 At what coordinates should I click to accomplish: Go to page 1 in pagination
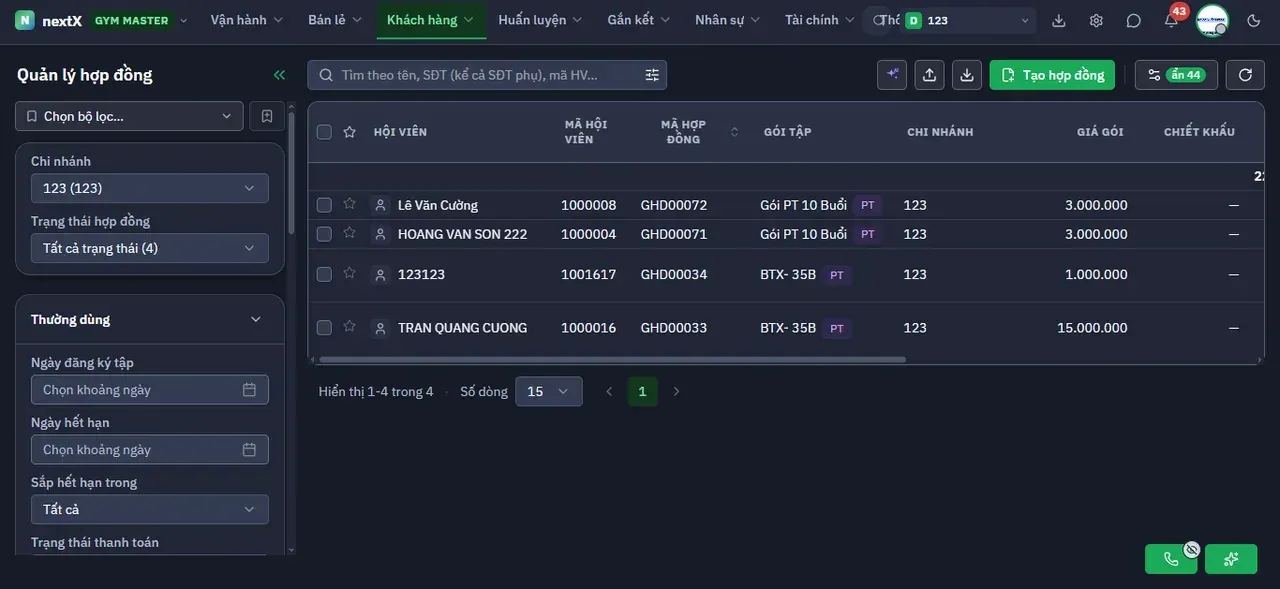pyautogui.click(x=642, y=392)
